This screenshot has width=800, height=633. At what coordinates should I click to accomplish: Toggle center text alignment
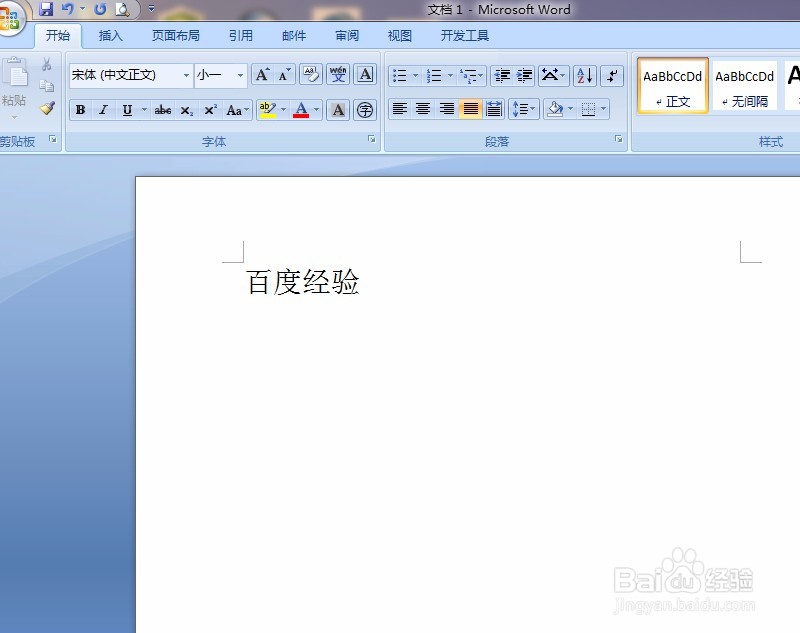coord(423,108)
